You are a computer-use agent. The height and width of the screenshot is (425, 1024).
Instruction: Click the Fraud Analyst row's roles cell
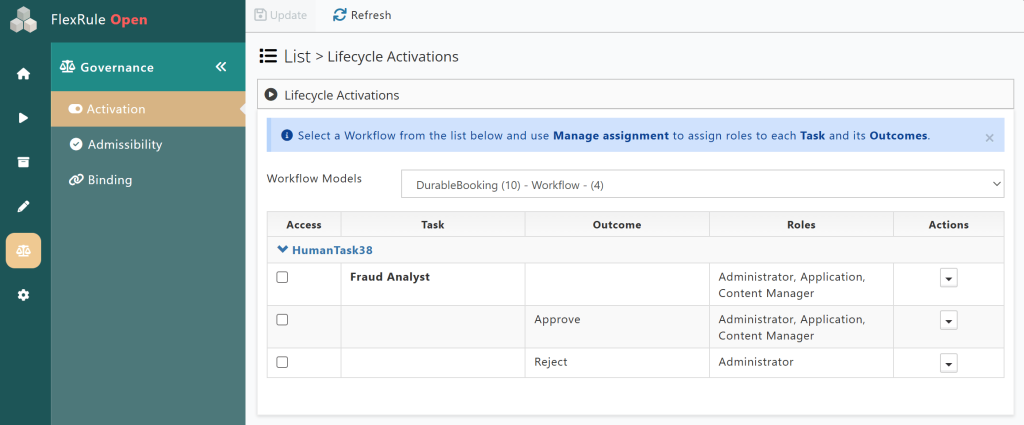click(801, 285)
